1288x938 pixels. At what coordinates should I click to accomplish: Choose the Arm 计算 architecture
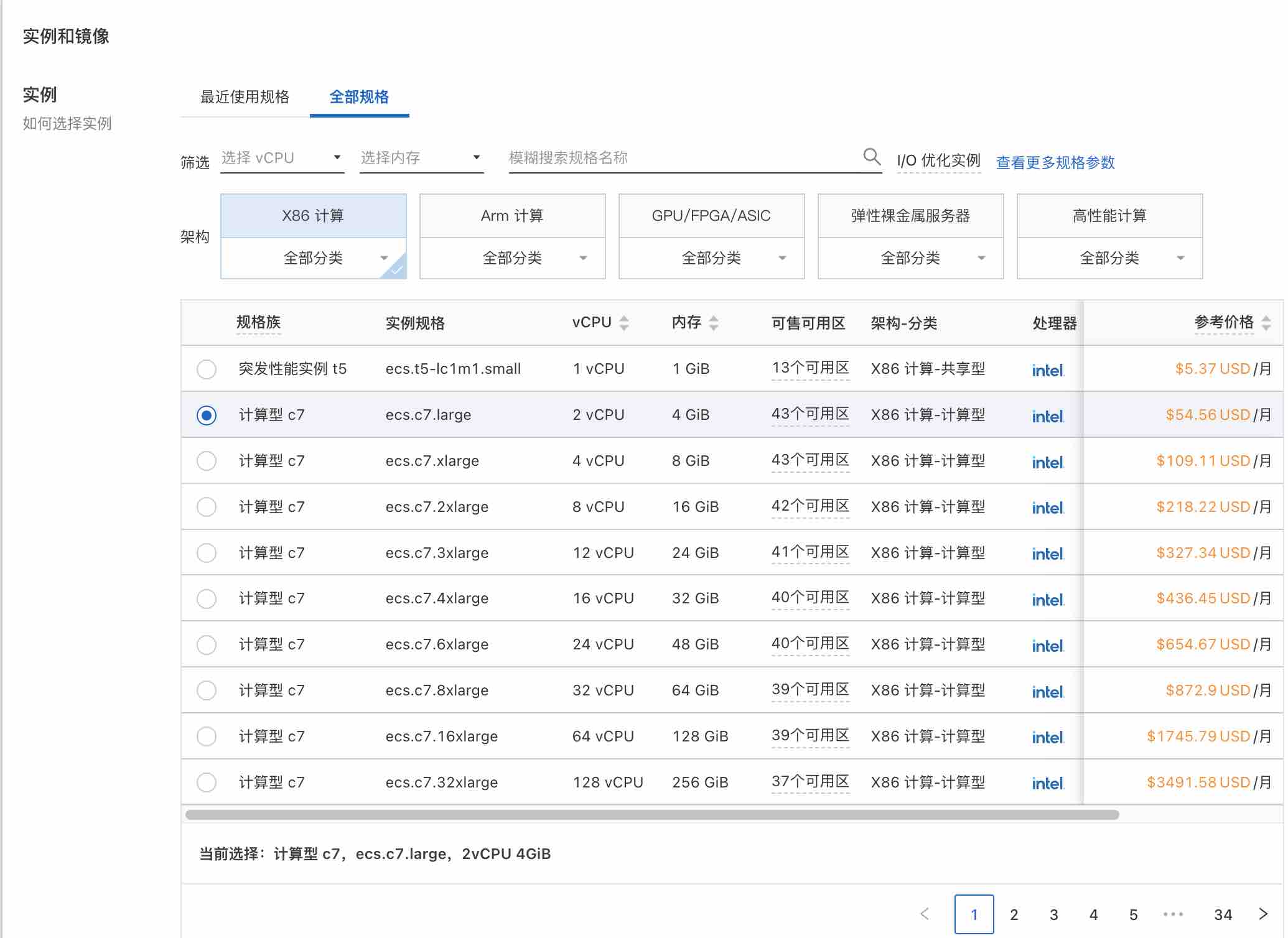(x=513, y=216)
